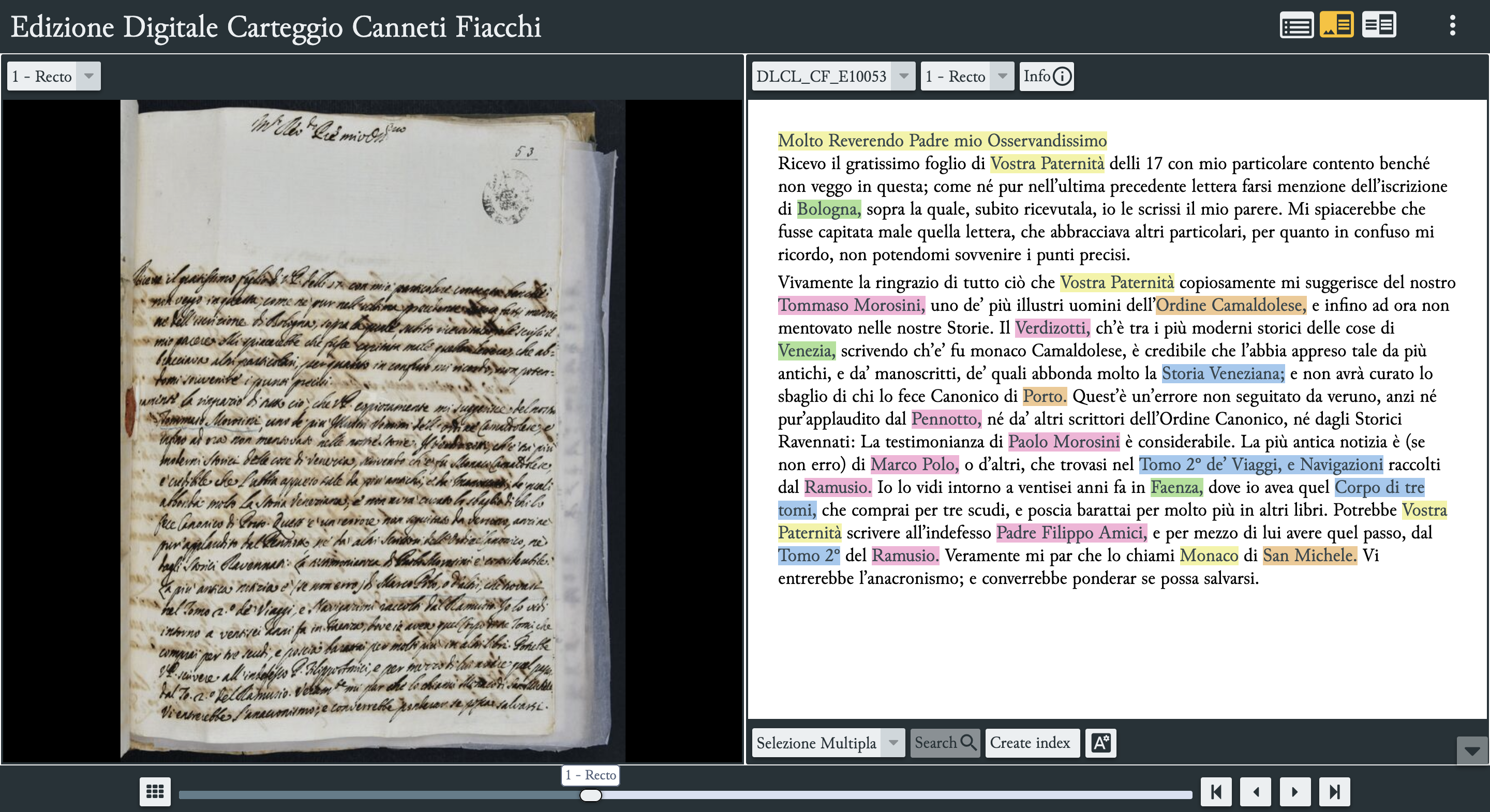
Task: Switch to the double text view icon
Action: tap(1380, 24)
